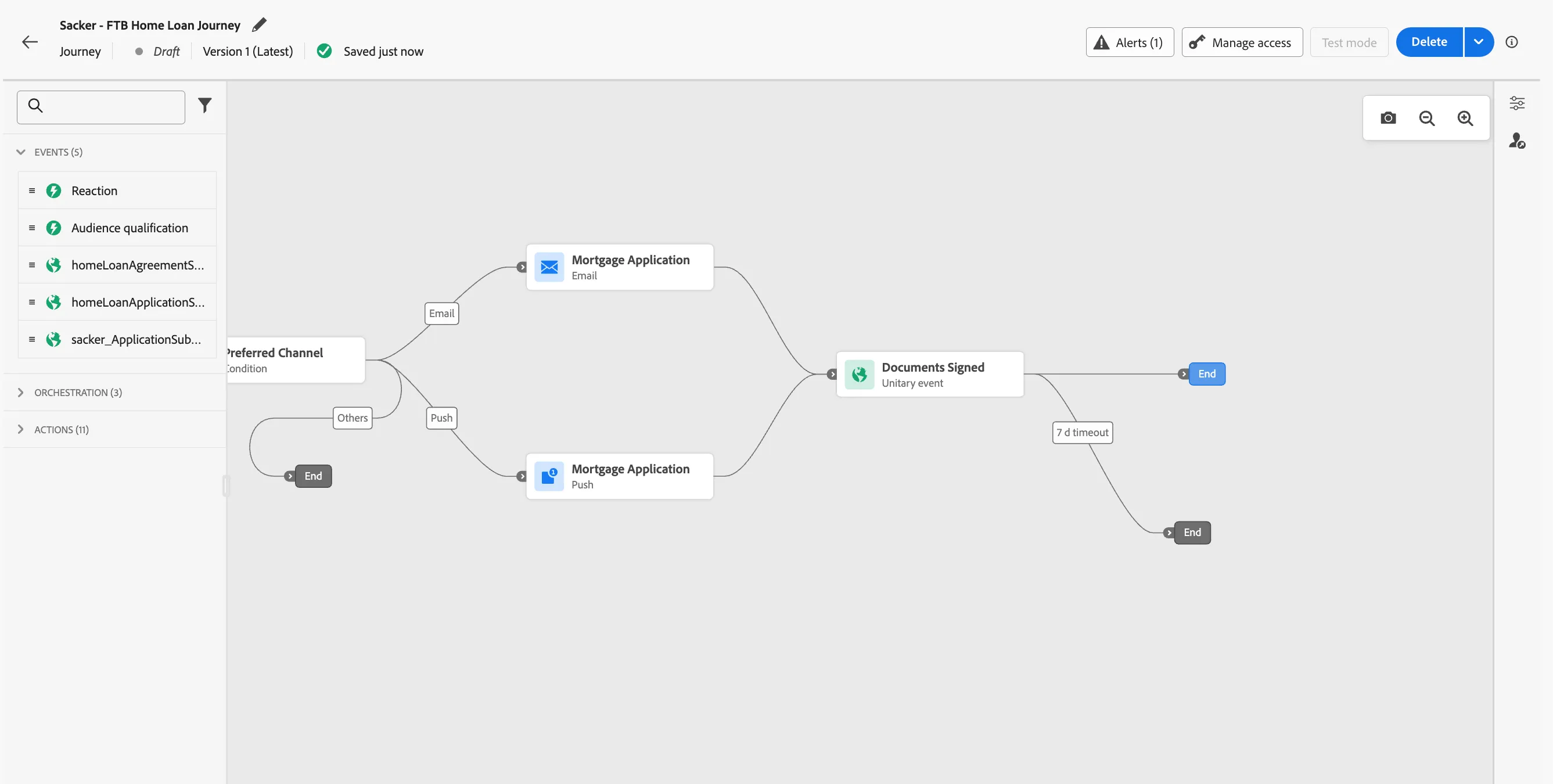Screen dimensions: 1553x784
Task: Select the Preferred Channel condition node
Action: click(296, 359)
